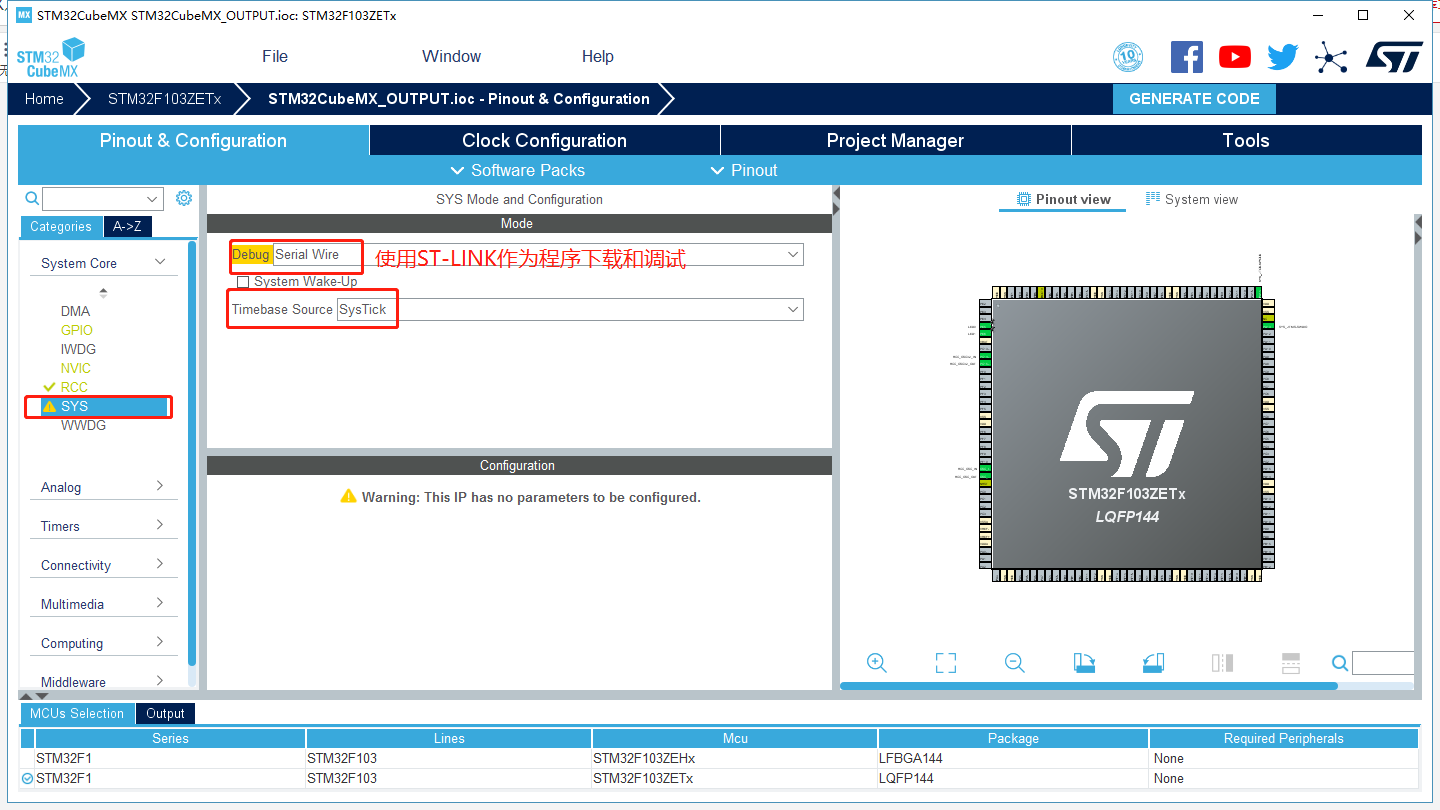Image resolution: width=1440 pixels, height=810 pixels.
Task: Click the pin search input field
Action: coord(1383,662)
